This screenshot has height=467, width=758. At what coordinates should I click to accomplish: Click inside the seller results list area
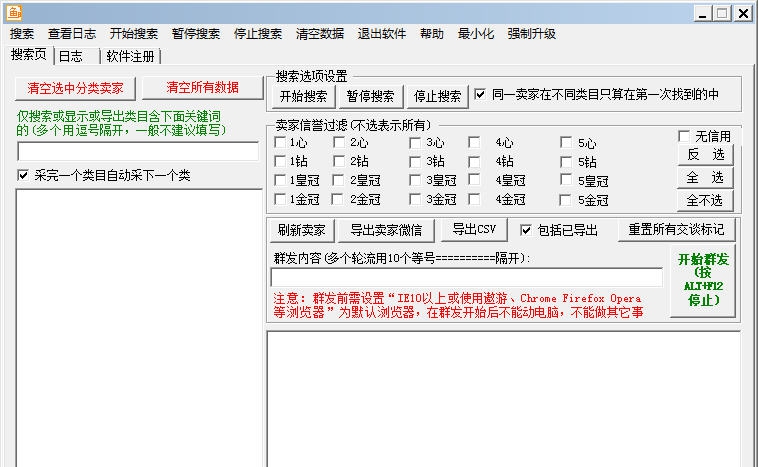(x=504, y=399)
